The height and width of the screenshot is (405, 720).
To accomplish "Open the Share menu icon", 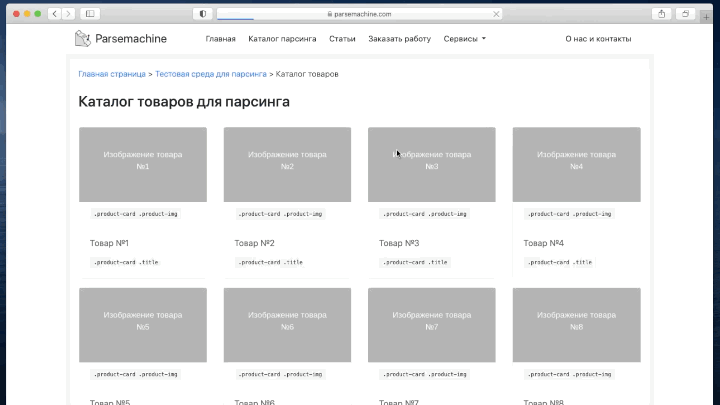I will coord(662,14).
